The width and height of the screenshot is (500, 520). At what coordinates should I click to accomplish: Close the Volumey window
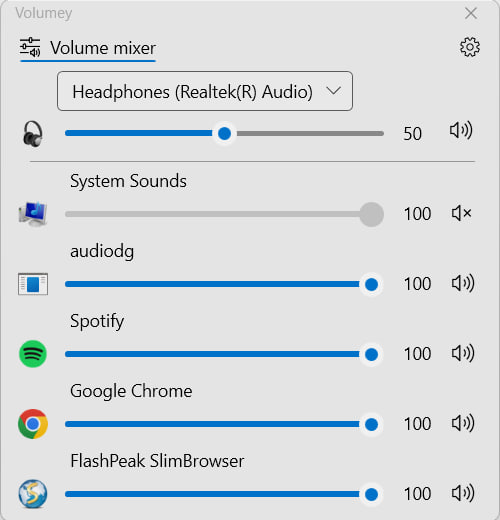pyautogui.click(x=471, y=13)
